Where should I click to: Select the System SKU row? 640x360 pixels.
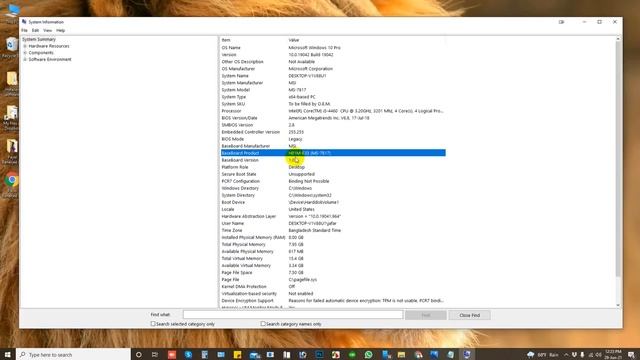(333, 104)
